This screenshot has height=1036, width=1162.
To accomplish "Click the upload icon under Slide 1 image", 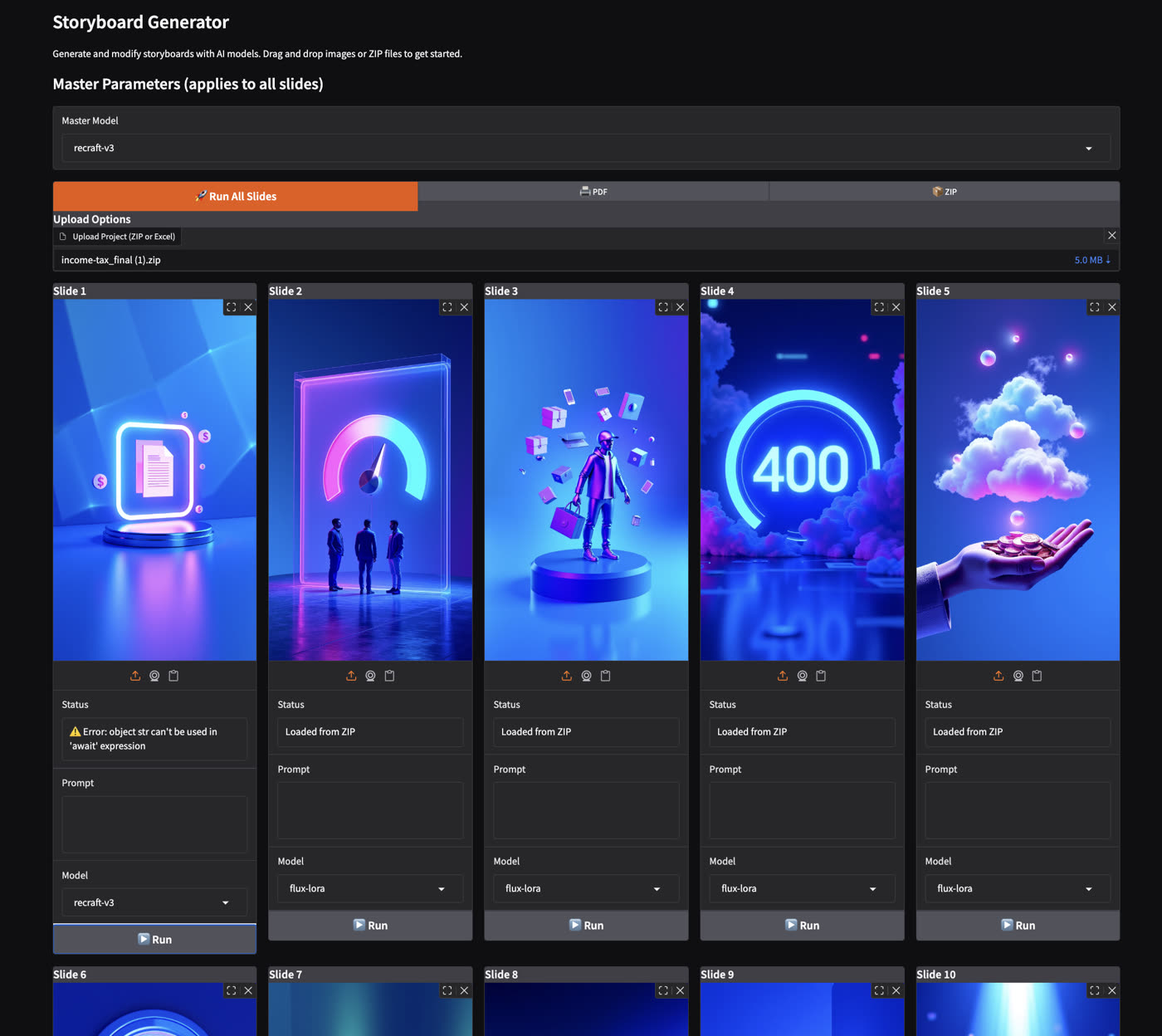I will pos(135,676).
